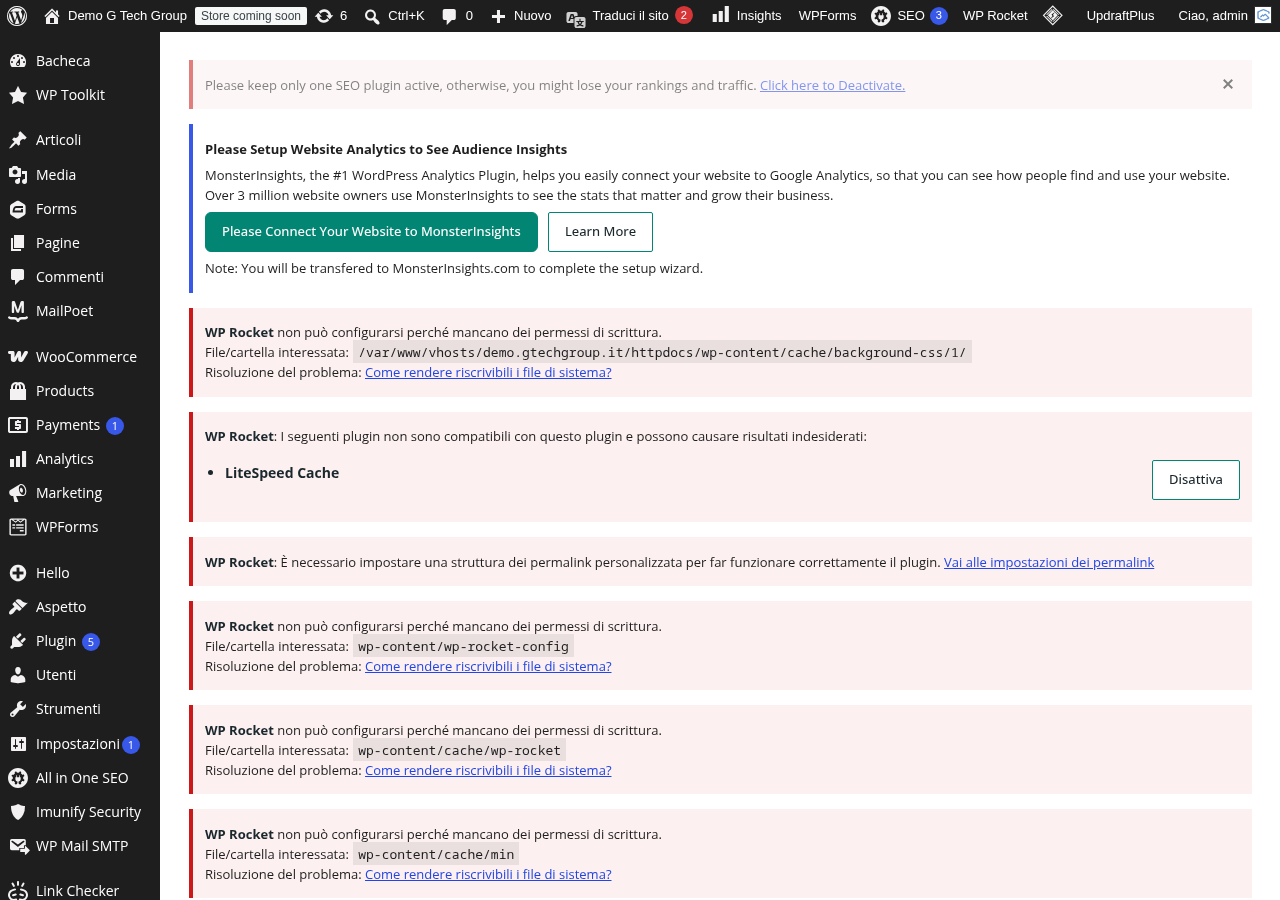Click the Learn More button
The height and width of the screenshot is (900, 1280).
[x=600, y=232]
